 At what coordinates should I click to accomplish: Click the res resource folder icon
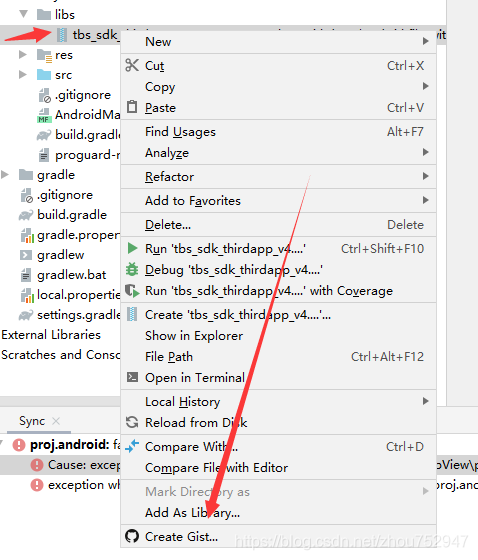44,55
